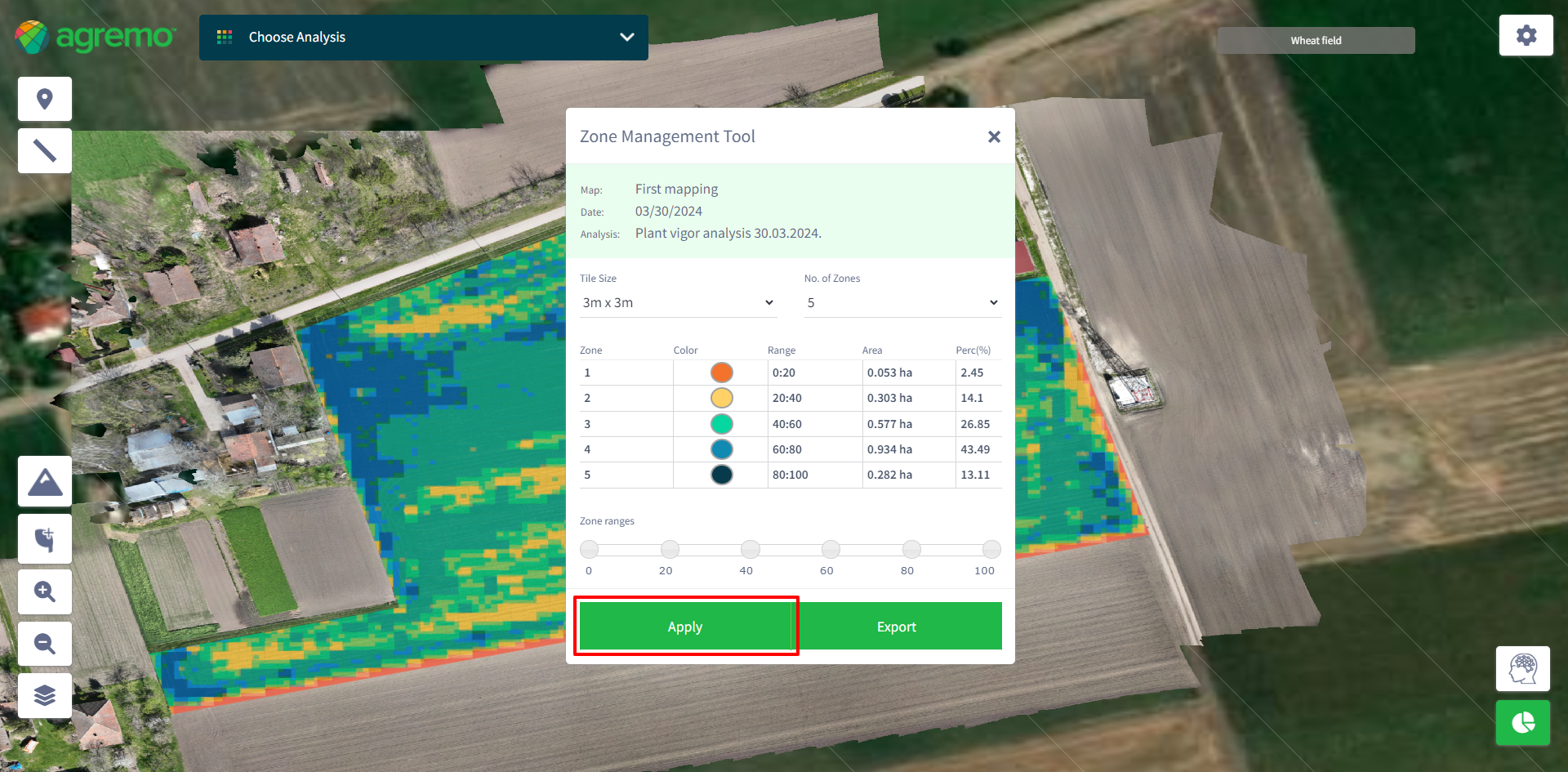Click the Apply button
Image resolution: width=1568 pixels, height=772 pixels.
[685, 627]
